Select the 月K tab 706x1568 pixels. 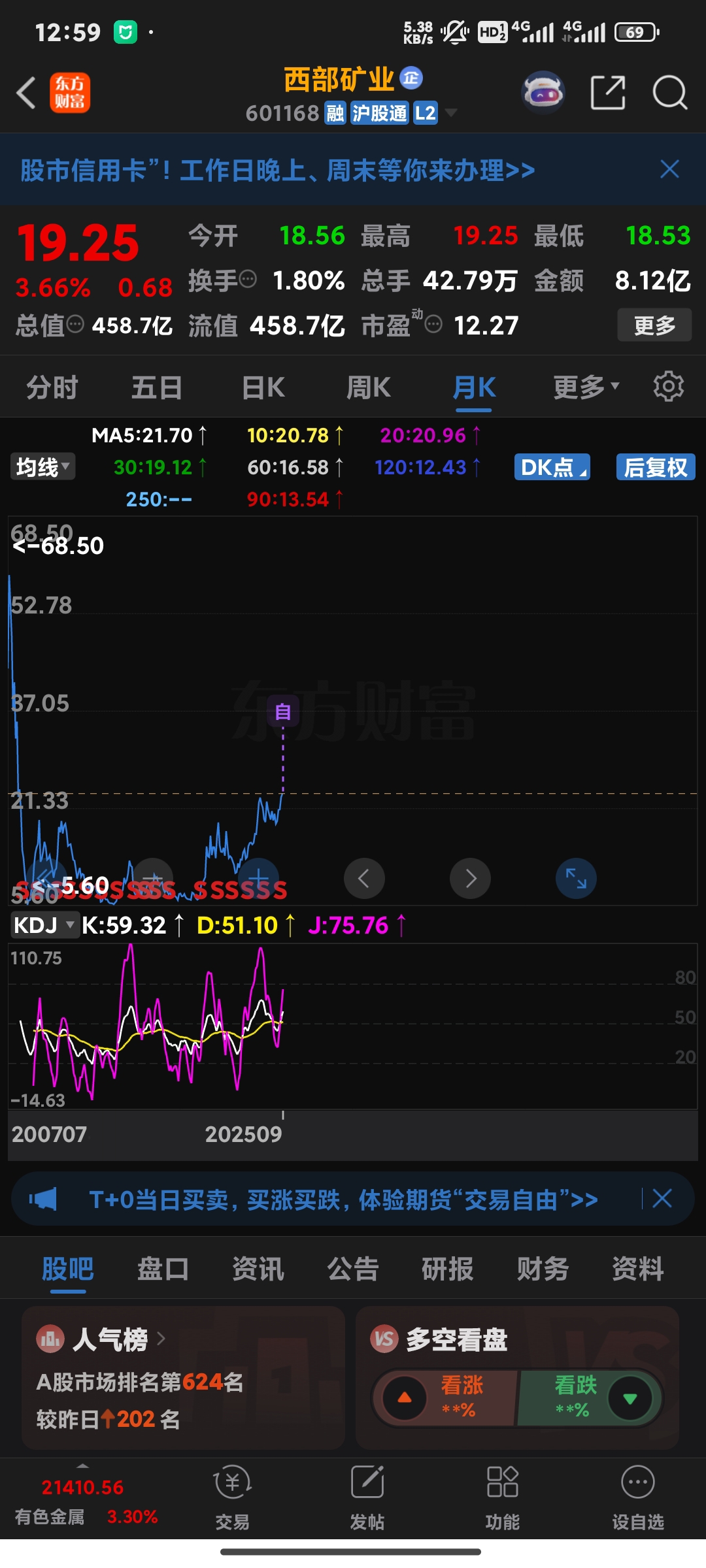474,387
